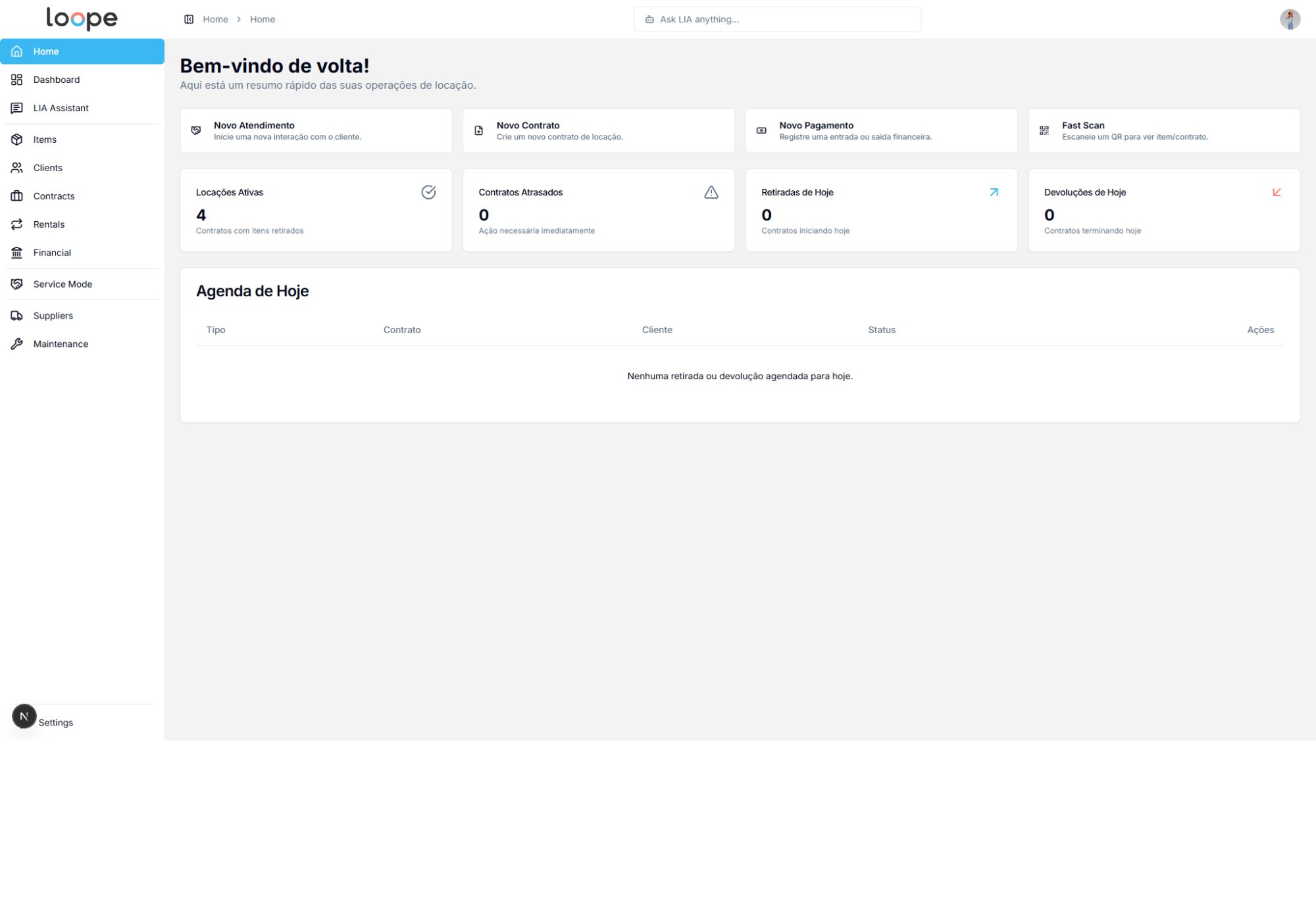Switch to Service Mode
This screenshot has height=915, width=1316.
(x=63, y=284)
